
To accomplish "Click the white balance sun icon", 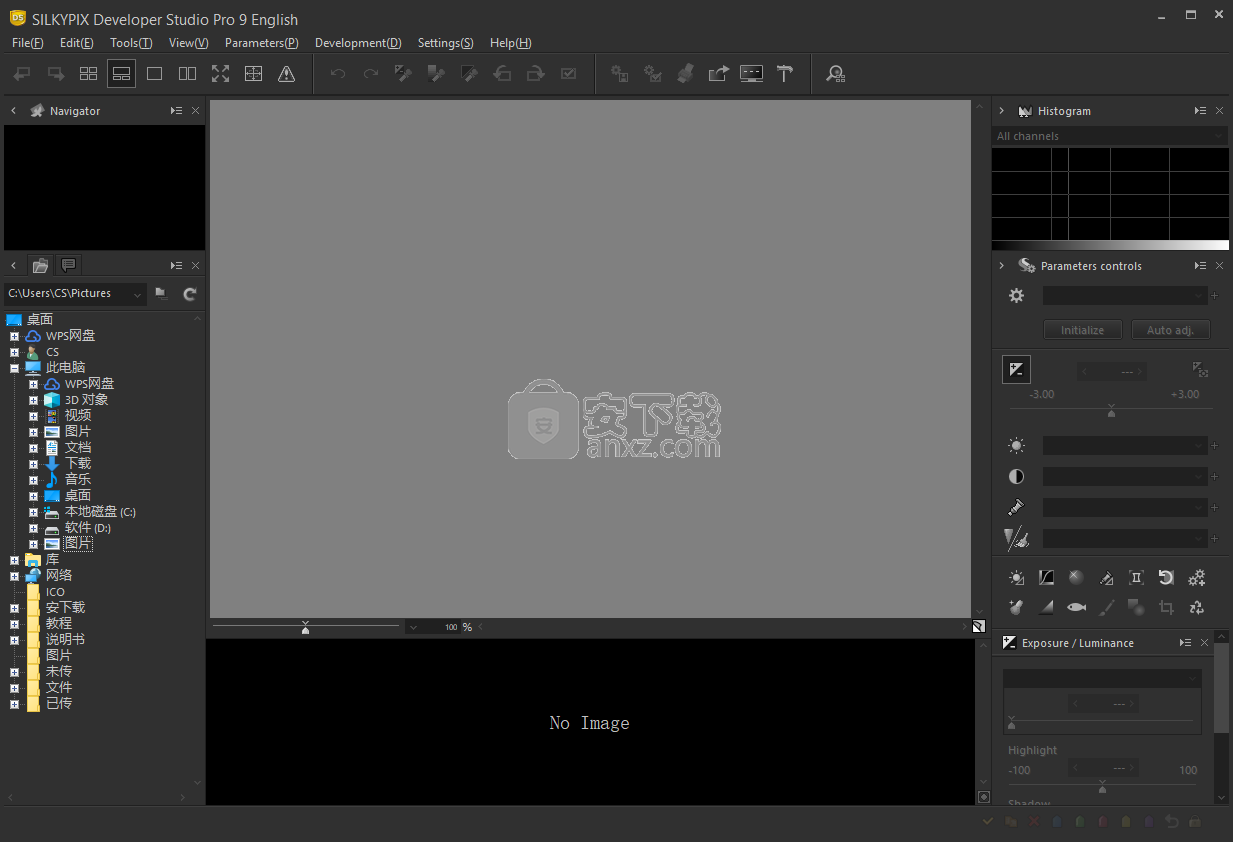I will 1016,446.
